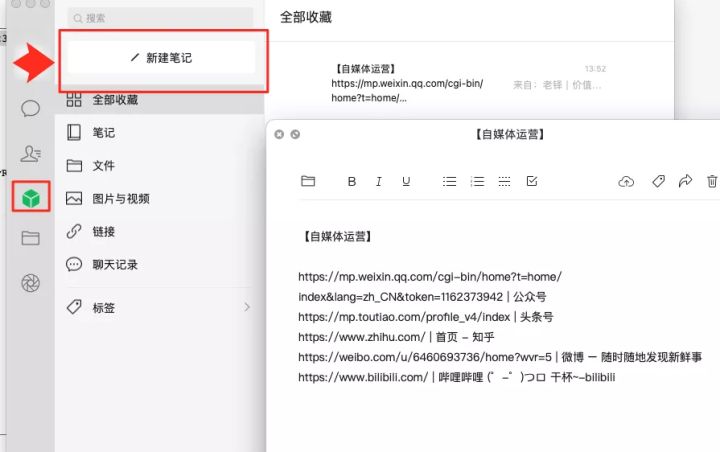The width and height of the screenshot is (720, 452).
Task: Select the 全部收藏 category
Action: click(x=159, y=100)
